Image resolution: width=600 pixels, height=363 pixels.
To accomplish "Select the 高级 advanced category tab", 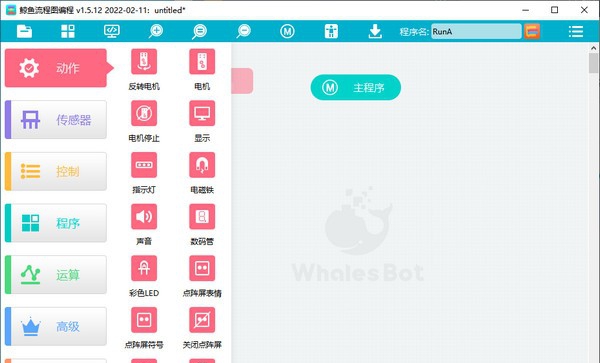I will click(x=56, y=326).
